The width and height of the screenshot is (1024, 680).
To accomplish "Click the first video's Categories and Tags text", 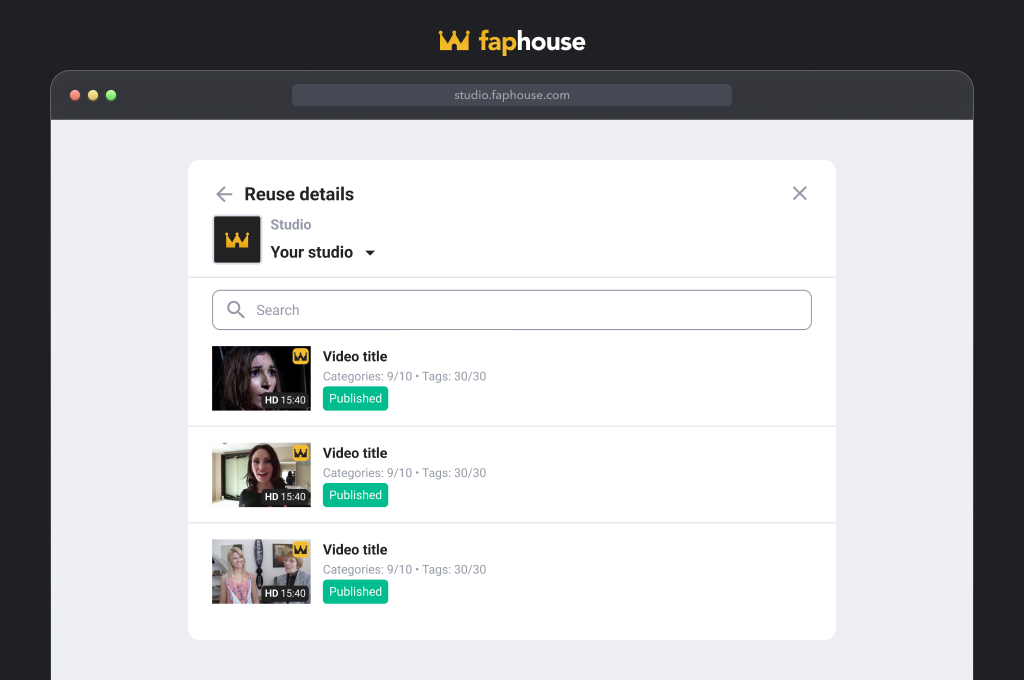I will (x=404, y=376).
